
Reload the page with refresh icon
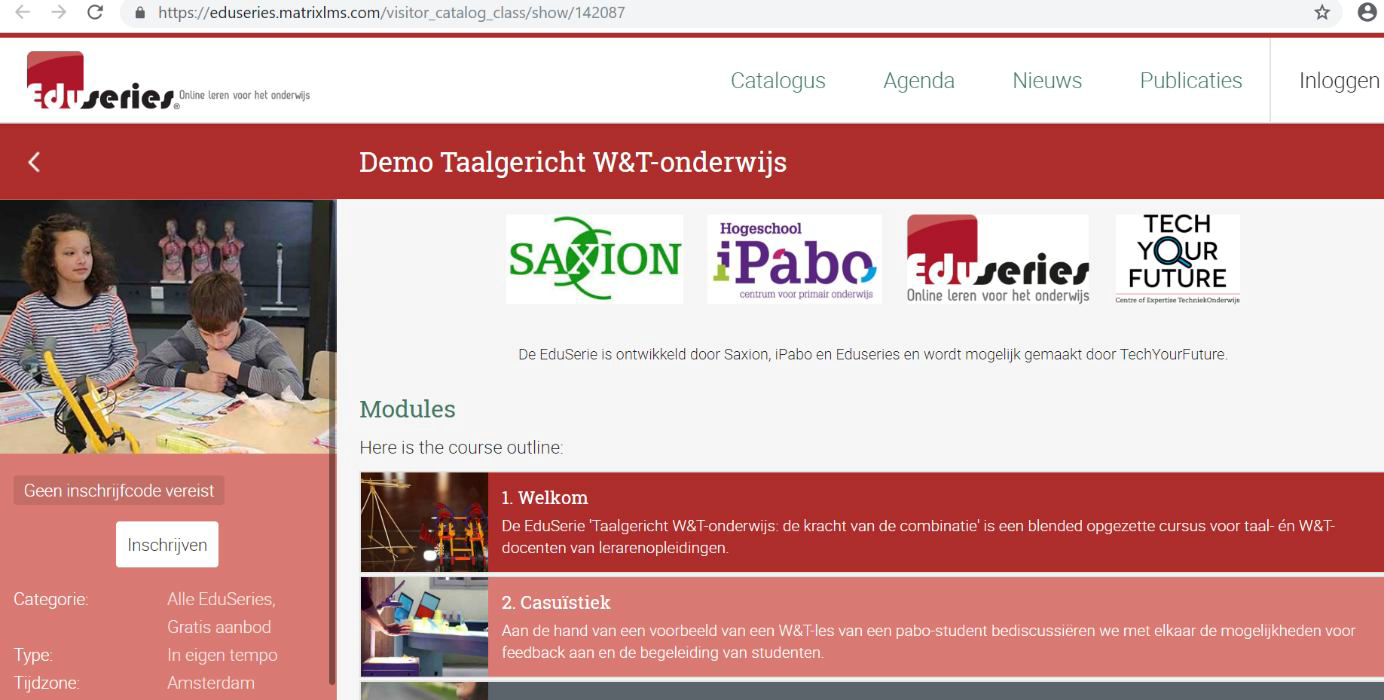pos(95,12)
